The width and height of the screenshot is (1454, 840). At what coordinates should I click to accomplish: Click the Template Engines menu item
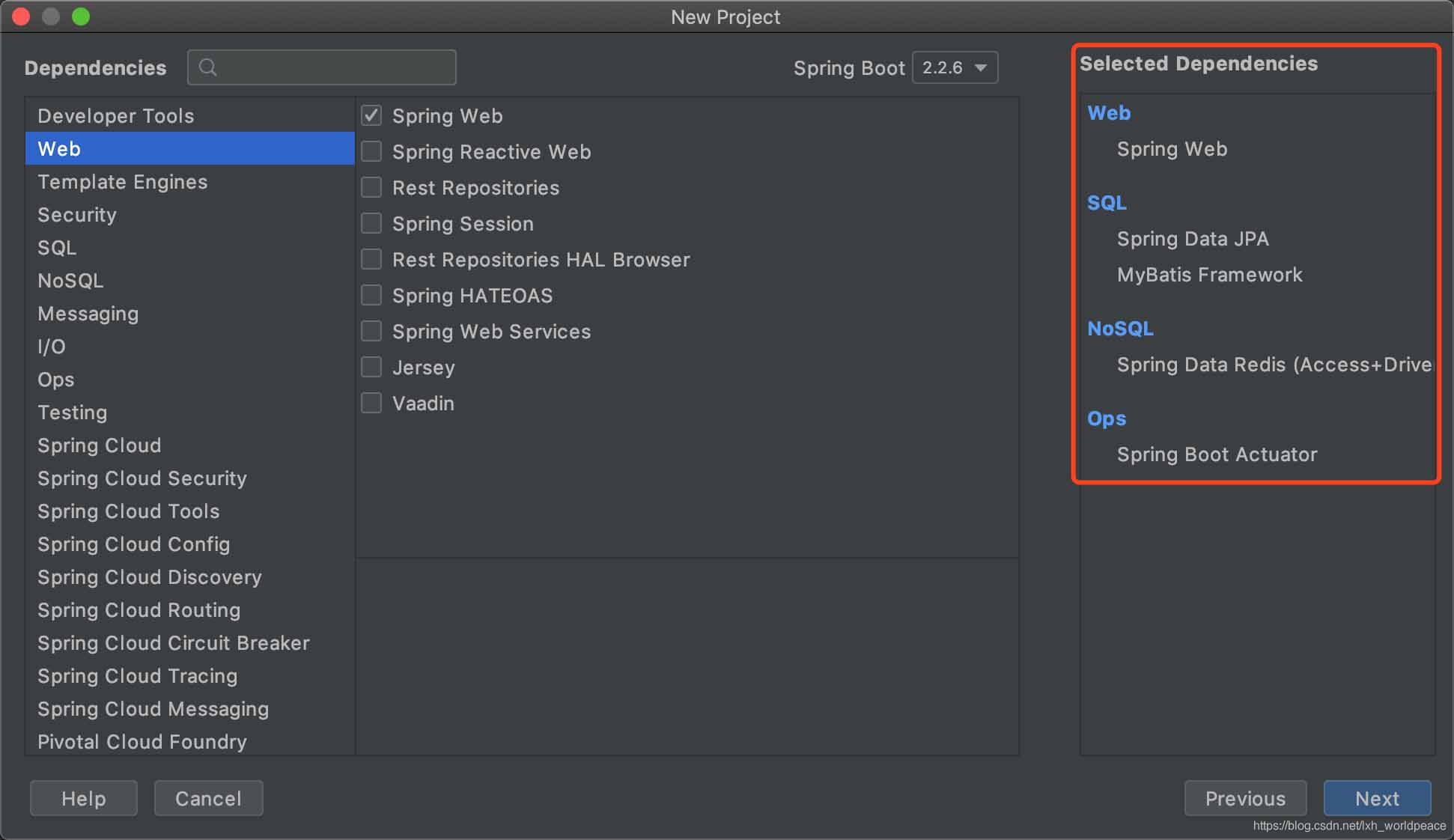point(122,182)
